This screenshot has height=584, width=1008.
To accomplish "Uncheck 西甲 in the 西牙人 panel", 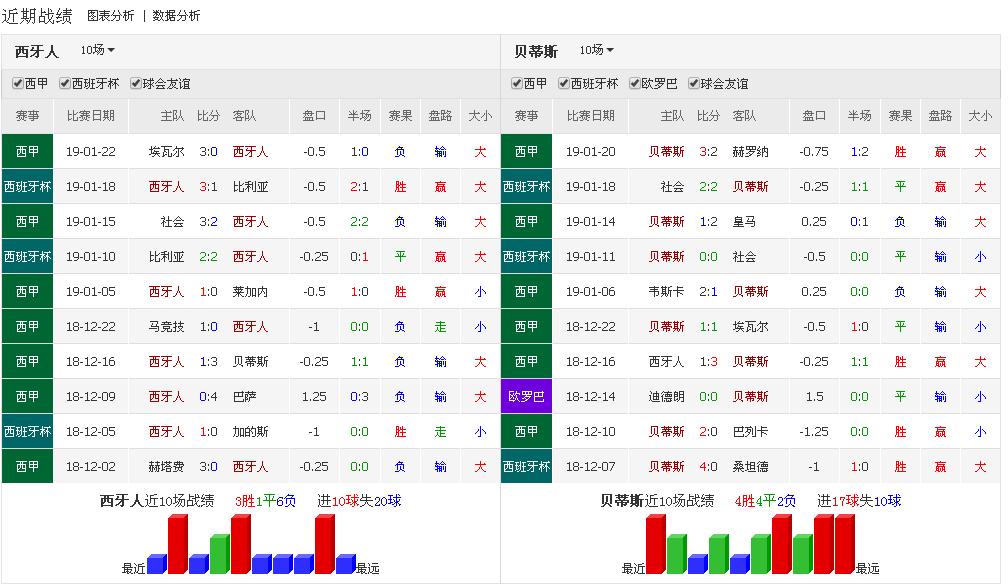I will tap(18, 84).
